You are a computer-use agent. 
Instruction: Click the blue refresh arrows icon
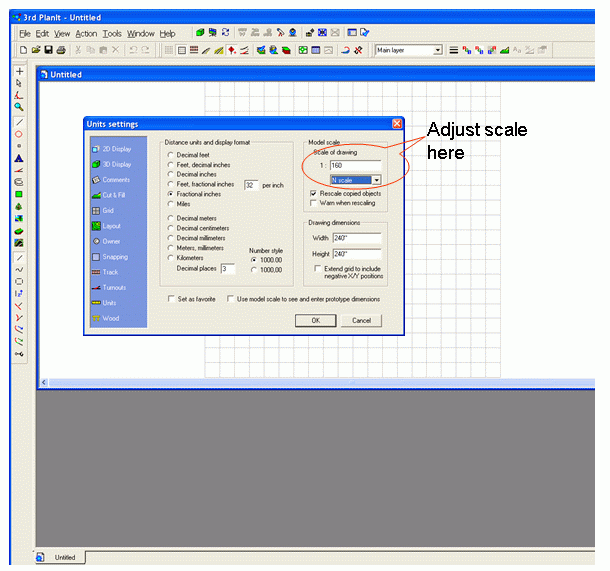pyautogui.click(x=225, y=33)
